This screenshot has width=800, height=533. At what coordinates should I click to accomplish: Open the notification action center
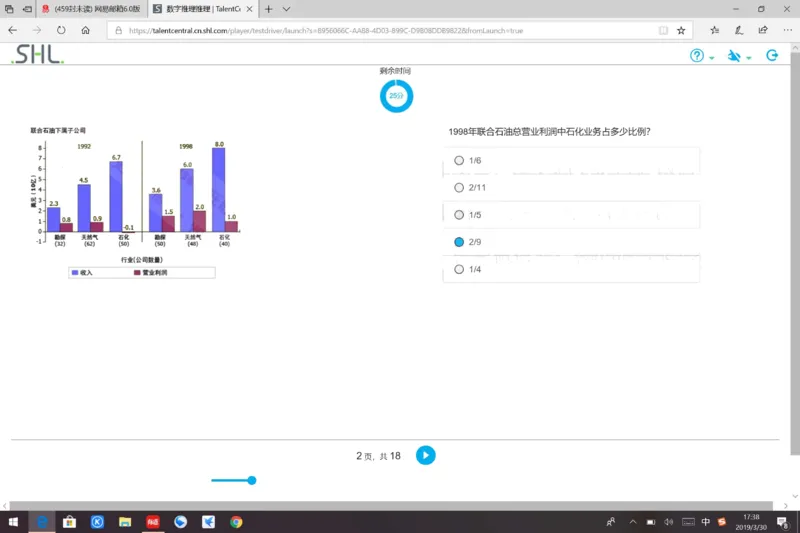(783, 522)
